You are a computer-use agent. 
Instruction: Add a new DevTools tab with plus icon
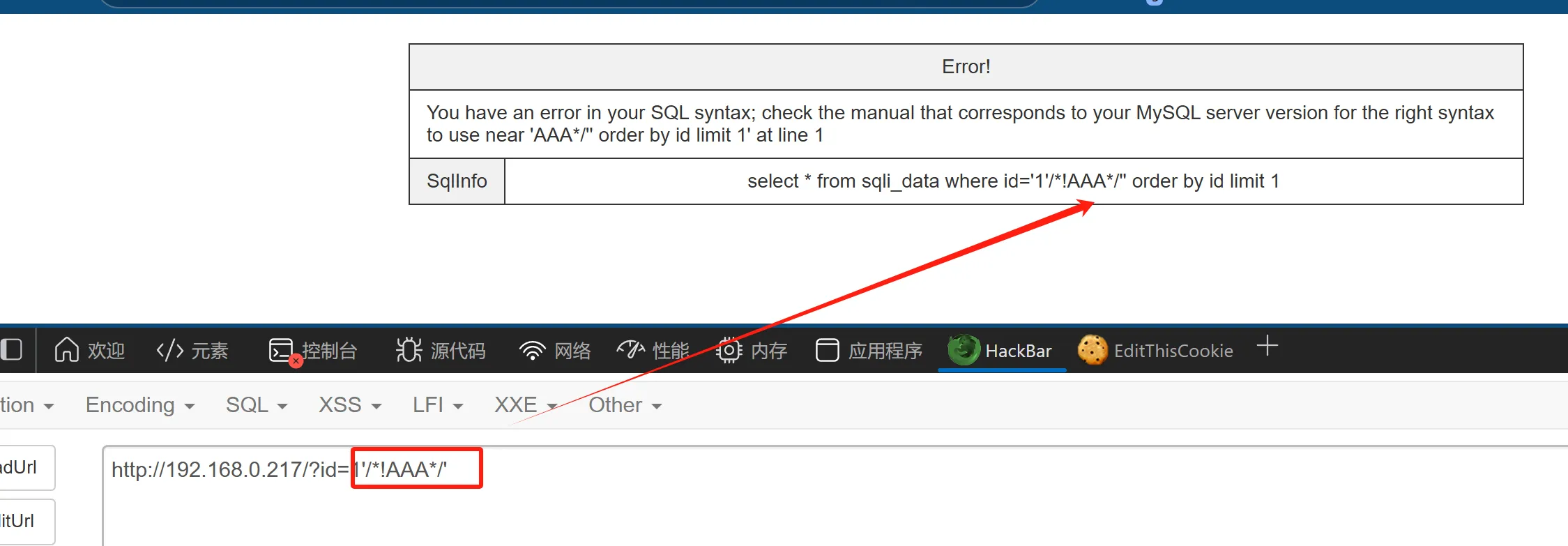1268,346
